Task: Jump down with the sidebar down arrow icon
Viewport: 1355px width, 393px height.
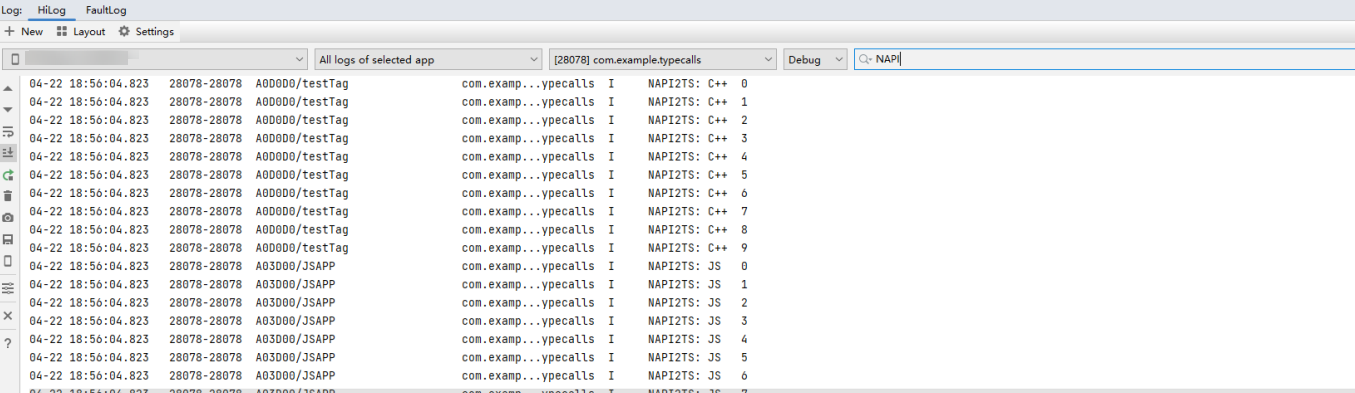Action: [8, 109]
